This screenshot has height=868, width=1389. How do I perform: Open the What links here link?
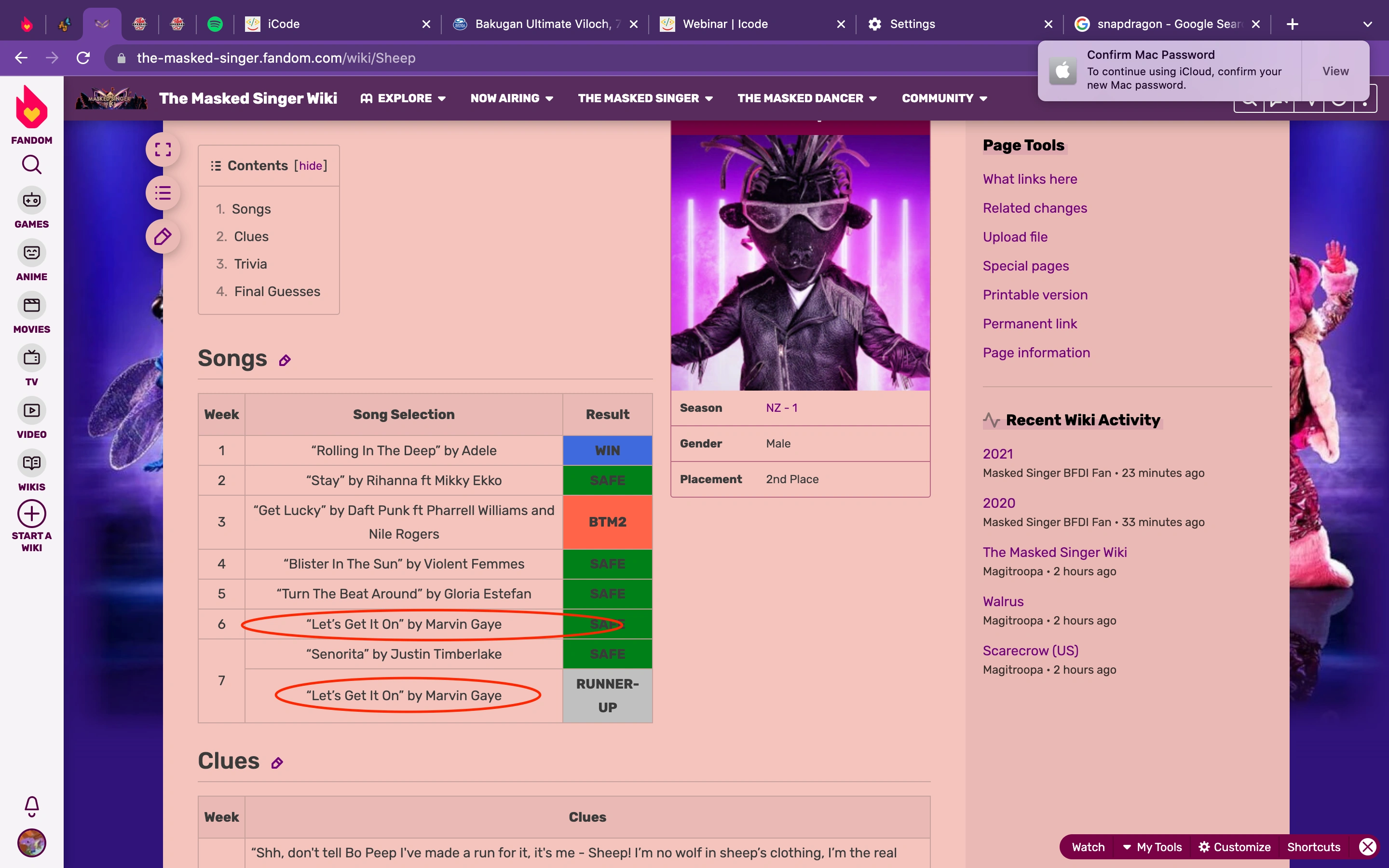[x=1030, y=179]
